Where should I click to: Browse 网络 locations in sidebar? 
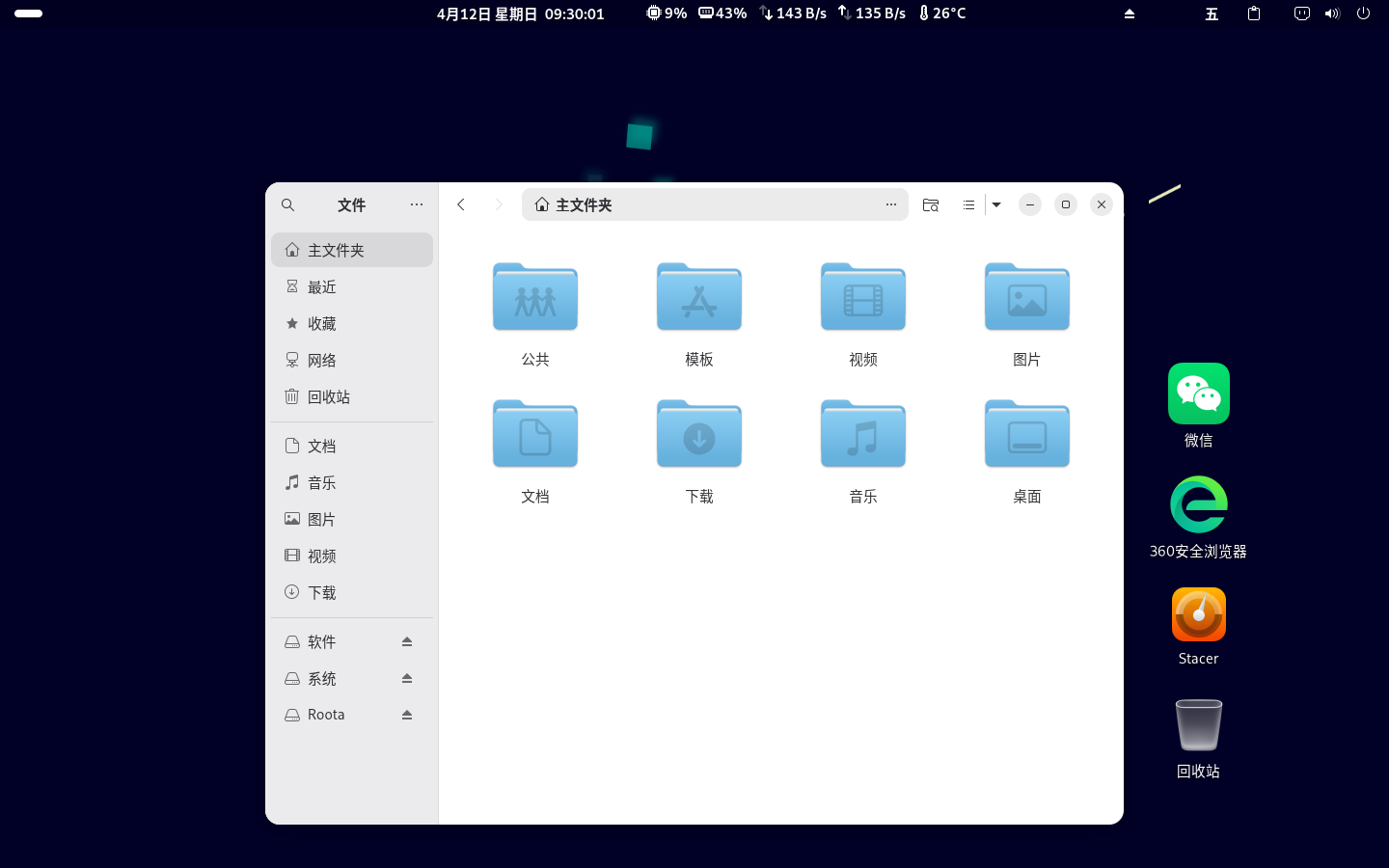click(352, 360)
